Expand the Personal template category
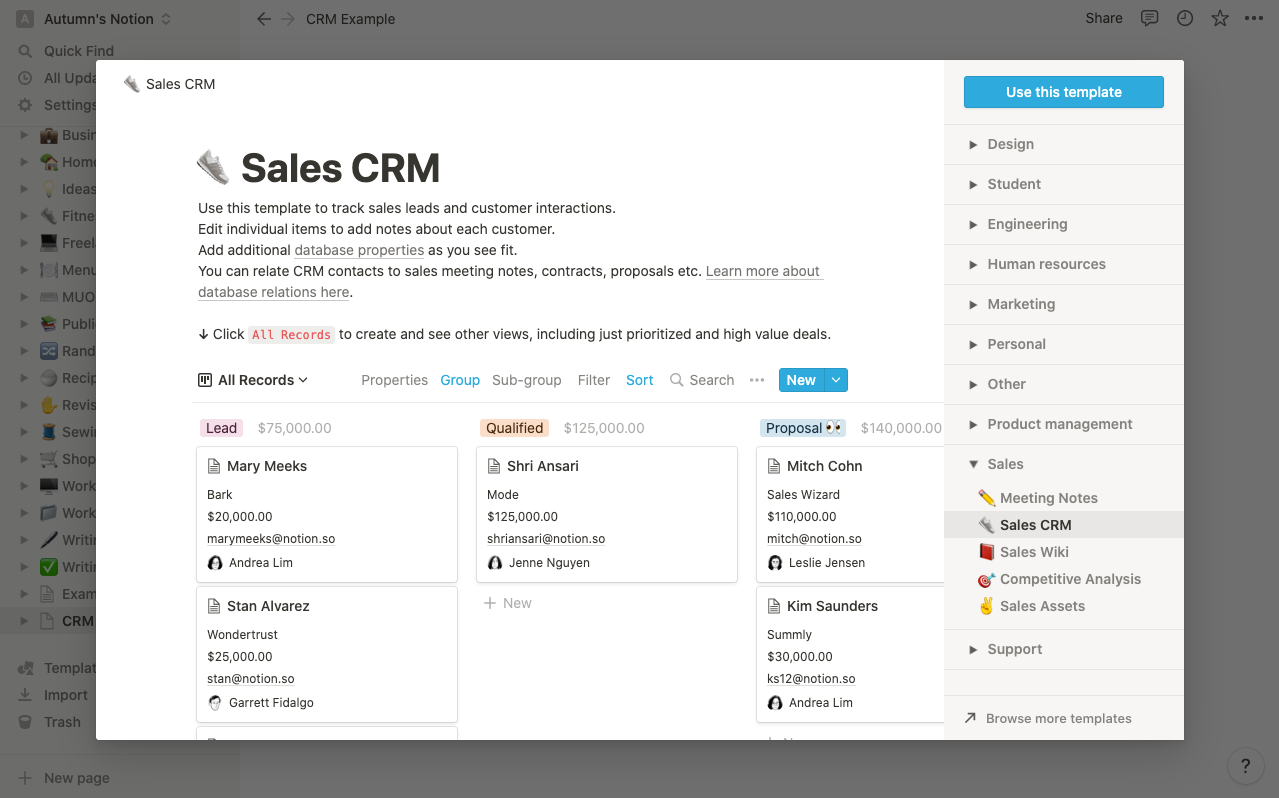Viewport: 1279px width, 798px height. [973, 344]
